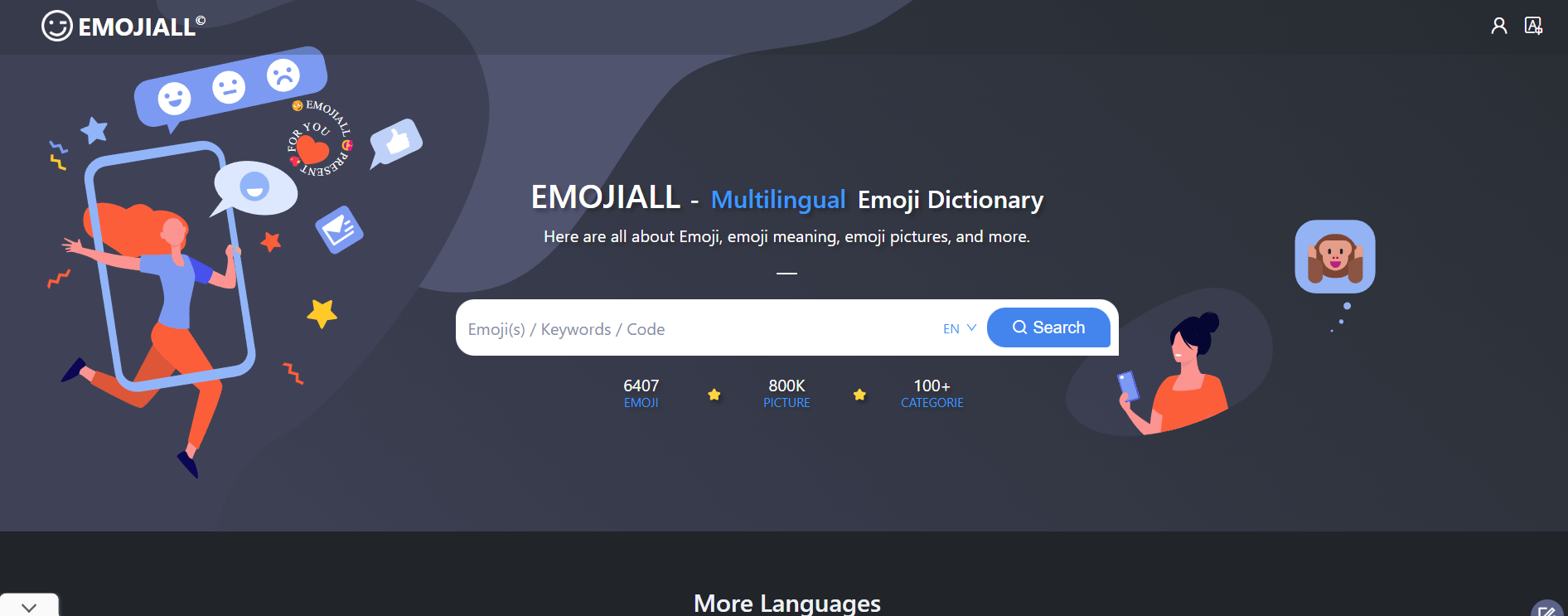Image resolution: width=1568 pixels, height=616 pixels.
Task: Click the Search button
Action: [x=1048, y=327]
